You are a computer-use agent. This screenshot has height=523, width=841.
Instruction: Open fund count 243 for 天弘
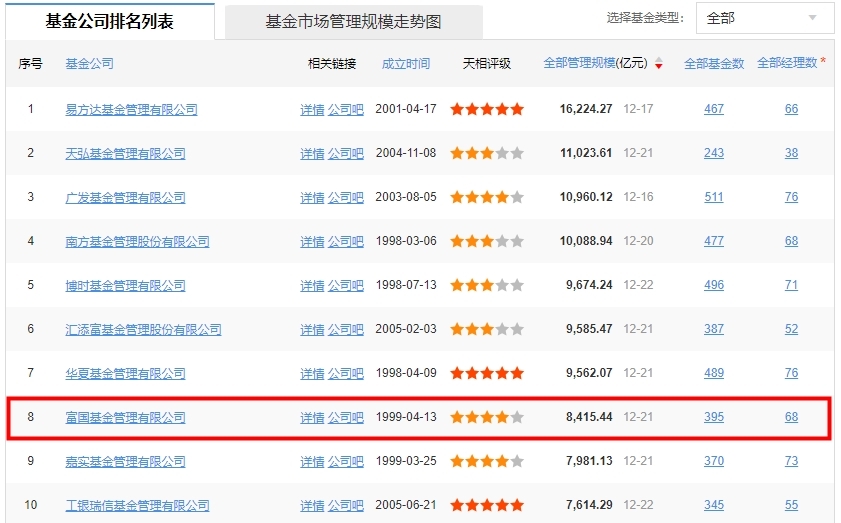(714, 153)
